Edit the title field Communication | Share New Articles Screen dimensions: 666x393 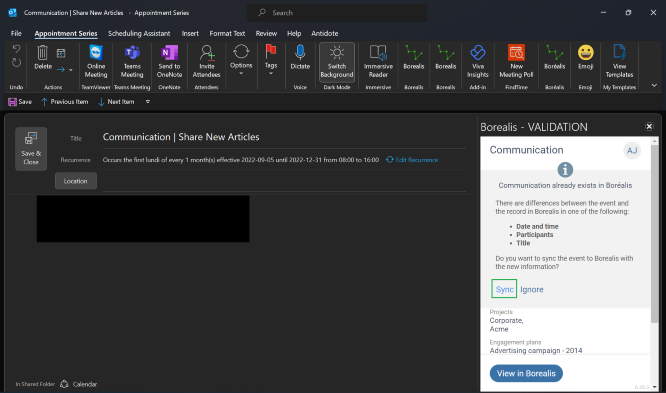[284, 137]
